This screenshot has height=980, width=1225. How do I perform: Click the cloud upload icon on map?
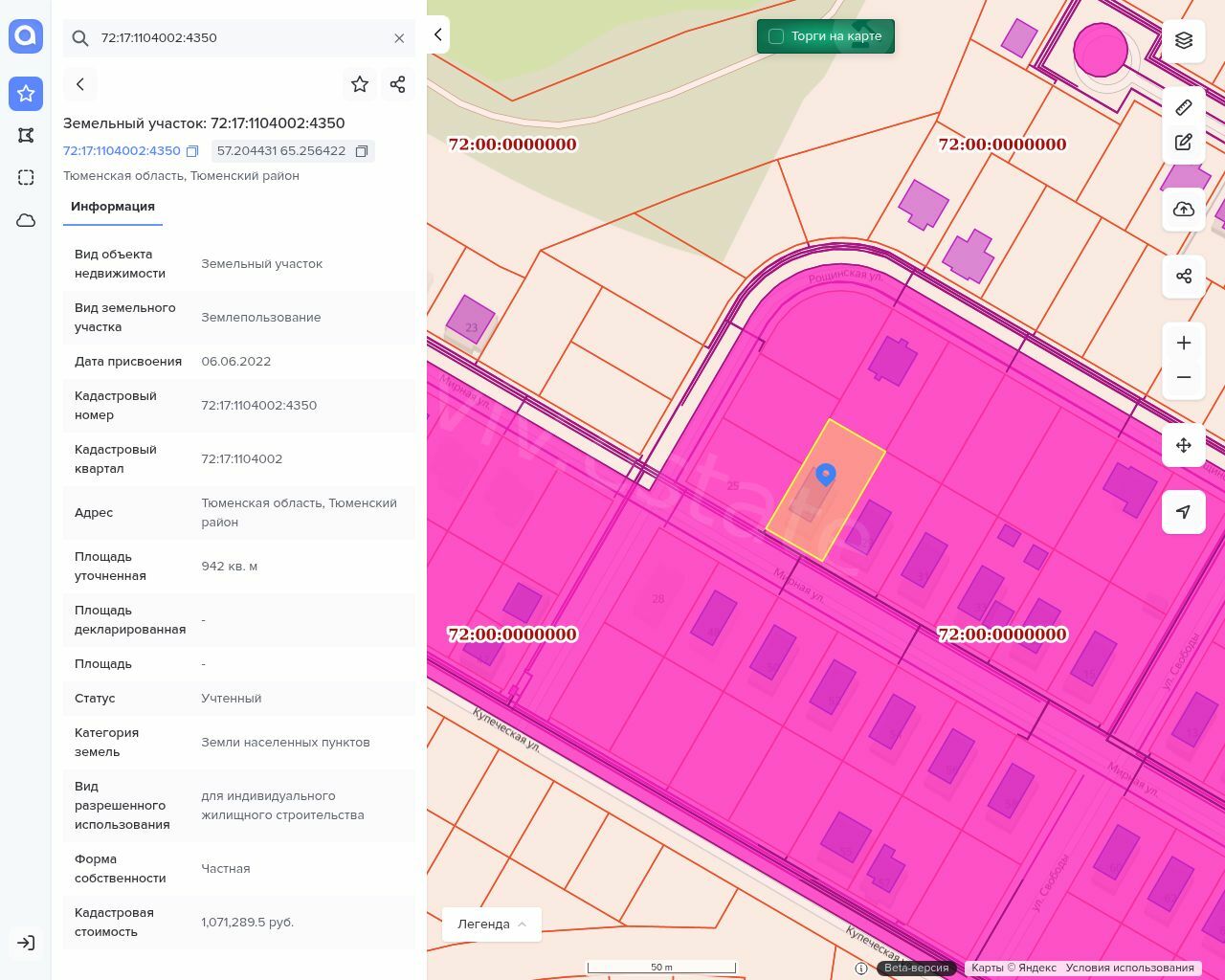click(1184, 210)
